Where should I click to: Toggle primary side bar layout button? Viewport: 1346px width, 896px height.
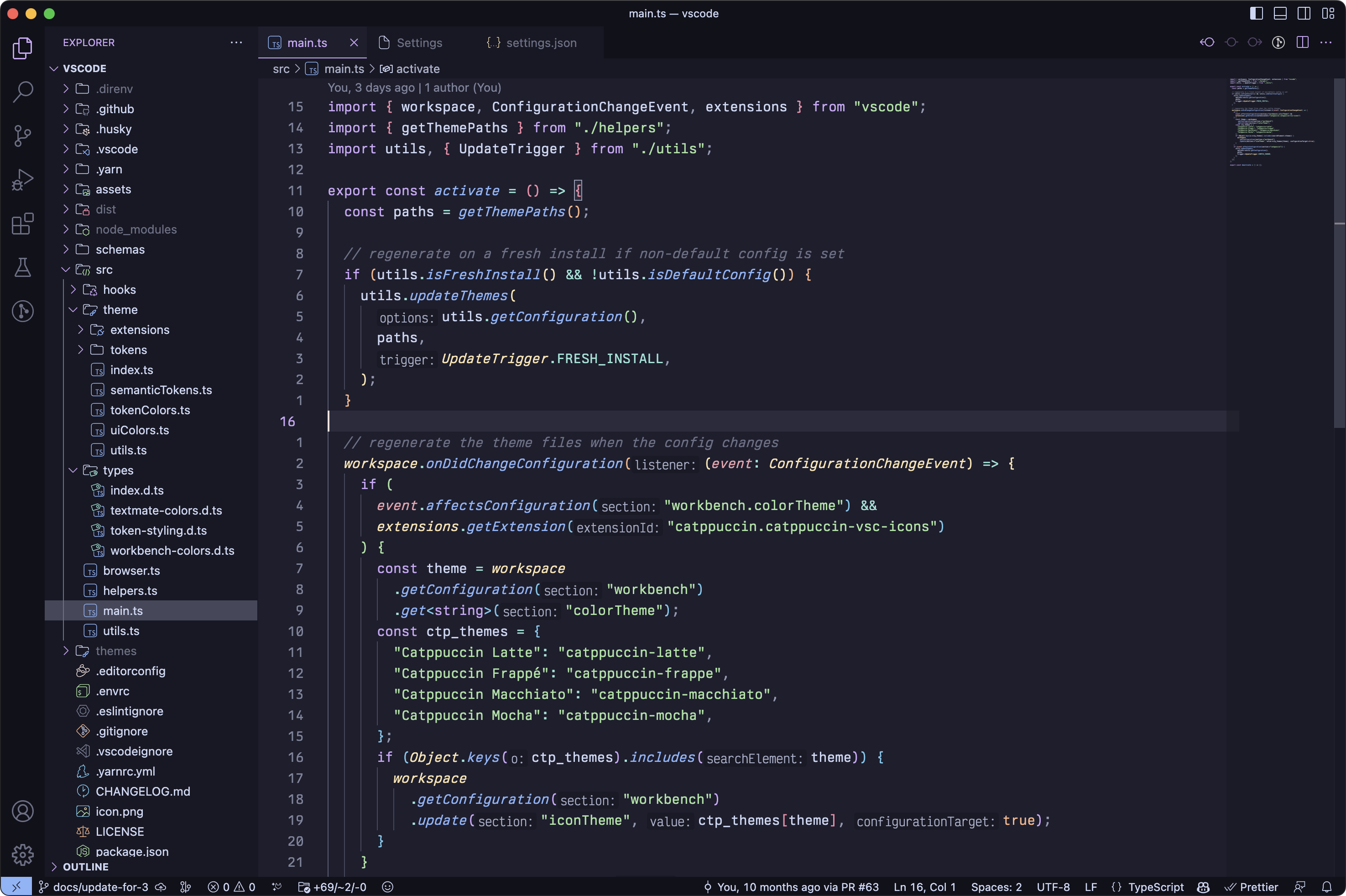point(1256,13)
